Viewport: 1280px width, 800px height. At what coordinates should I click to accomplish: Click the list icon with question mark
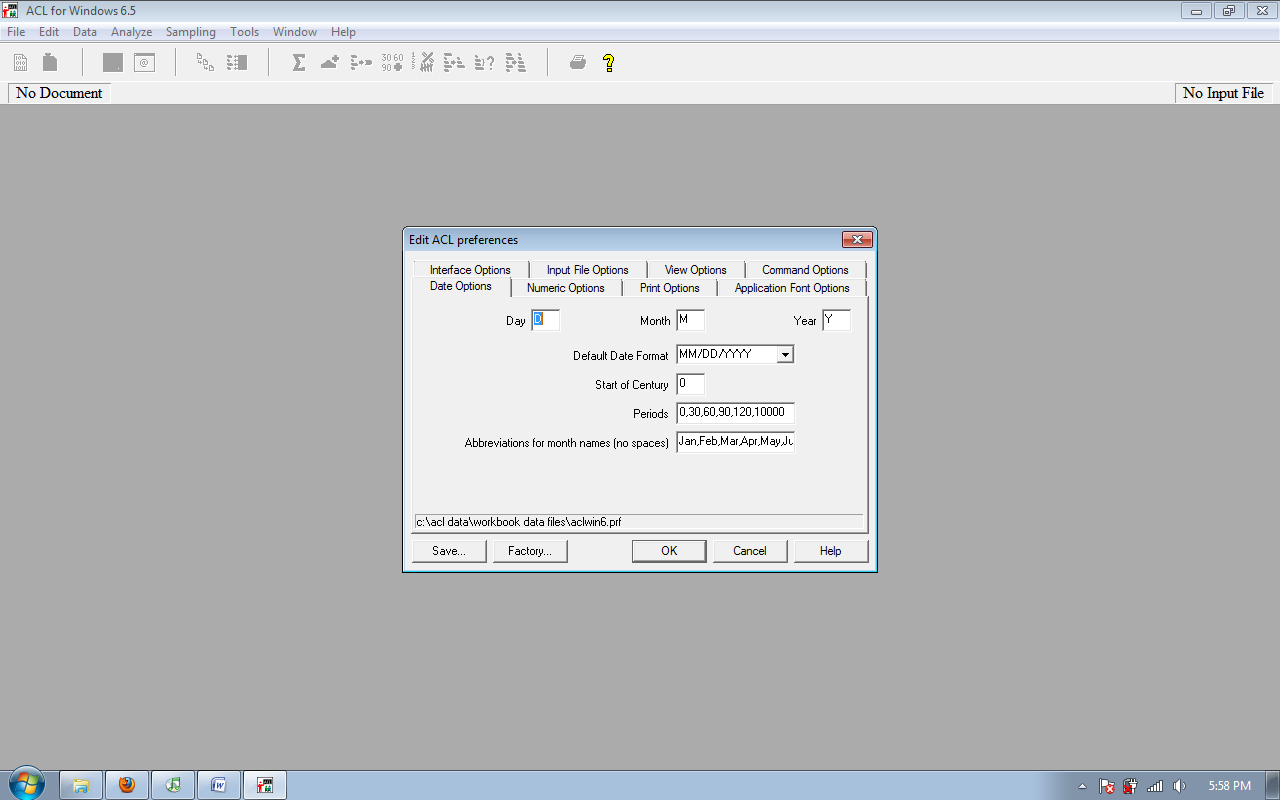point(484,62)
